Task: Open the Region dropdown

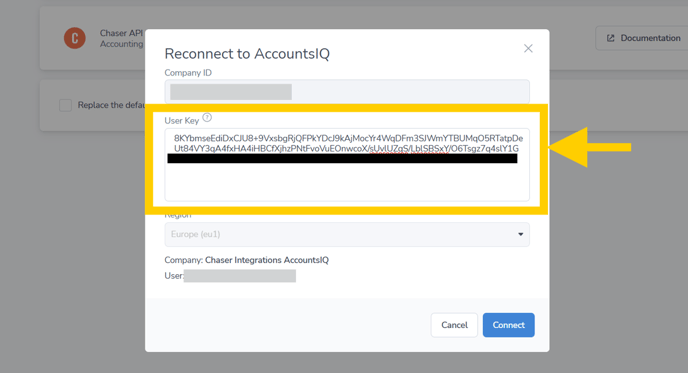Action: [347, 234]
